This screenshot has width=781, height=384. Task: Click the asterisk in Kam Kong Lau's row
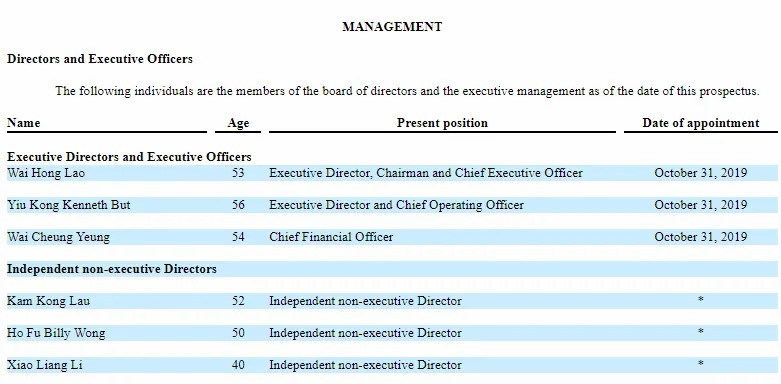tap(701, 300)
